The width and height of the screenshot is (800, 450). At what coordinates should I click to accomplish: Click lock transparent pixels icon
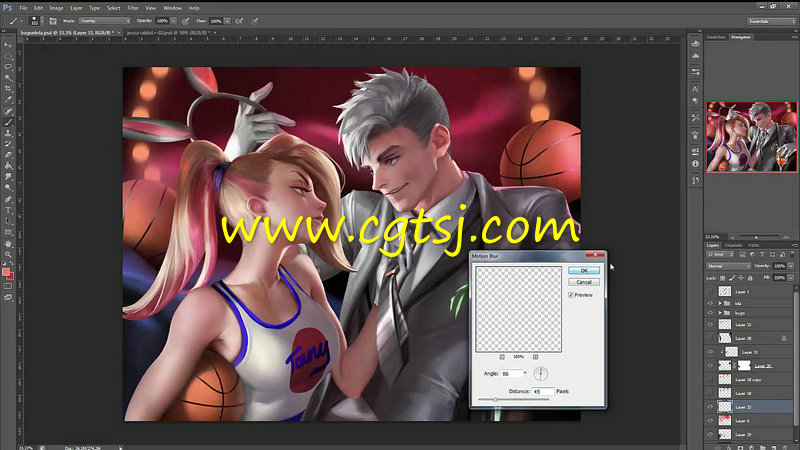pos(722,278)
